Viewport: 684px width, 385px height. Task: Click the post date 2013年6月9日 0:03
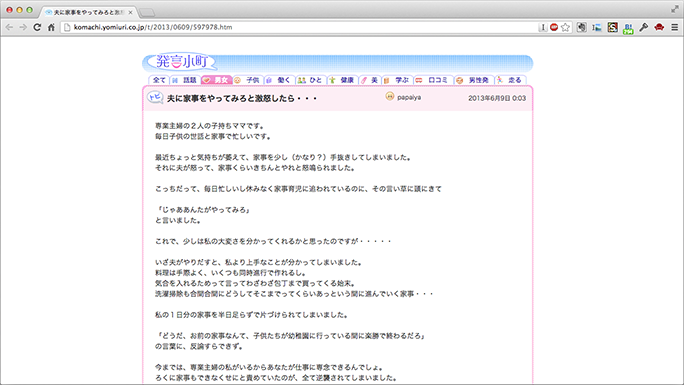(x=497, y=99)
